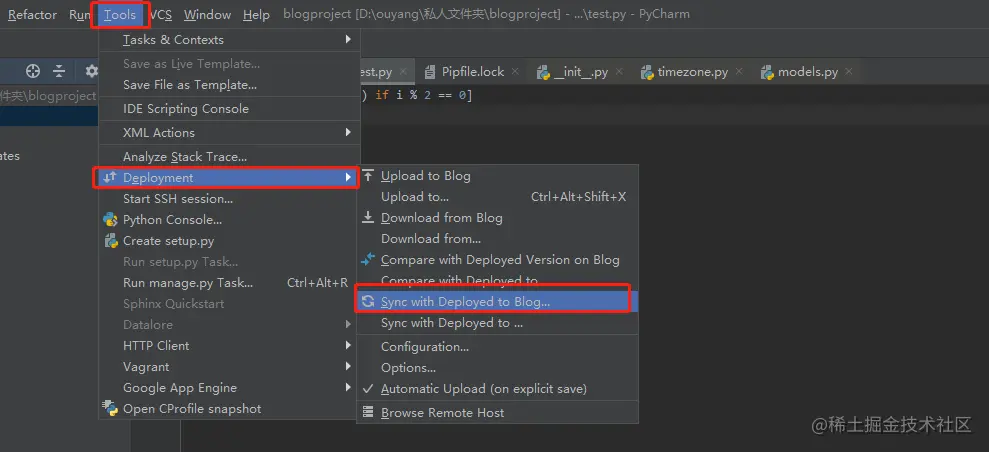The image size is (989, 452).
Task: Open the Refactor menu
Action: pyautogui.click(x=32, y=14)
